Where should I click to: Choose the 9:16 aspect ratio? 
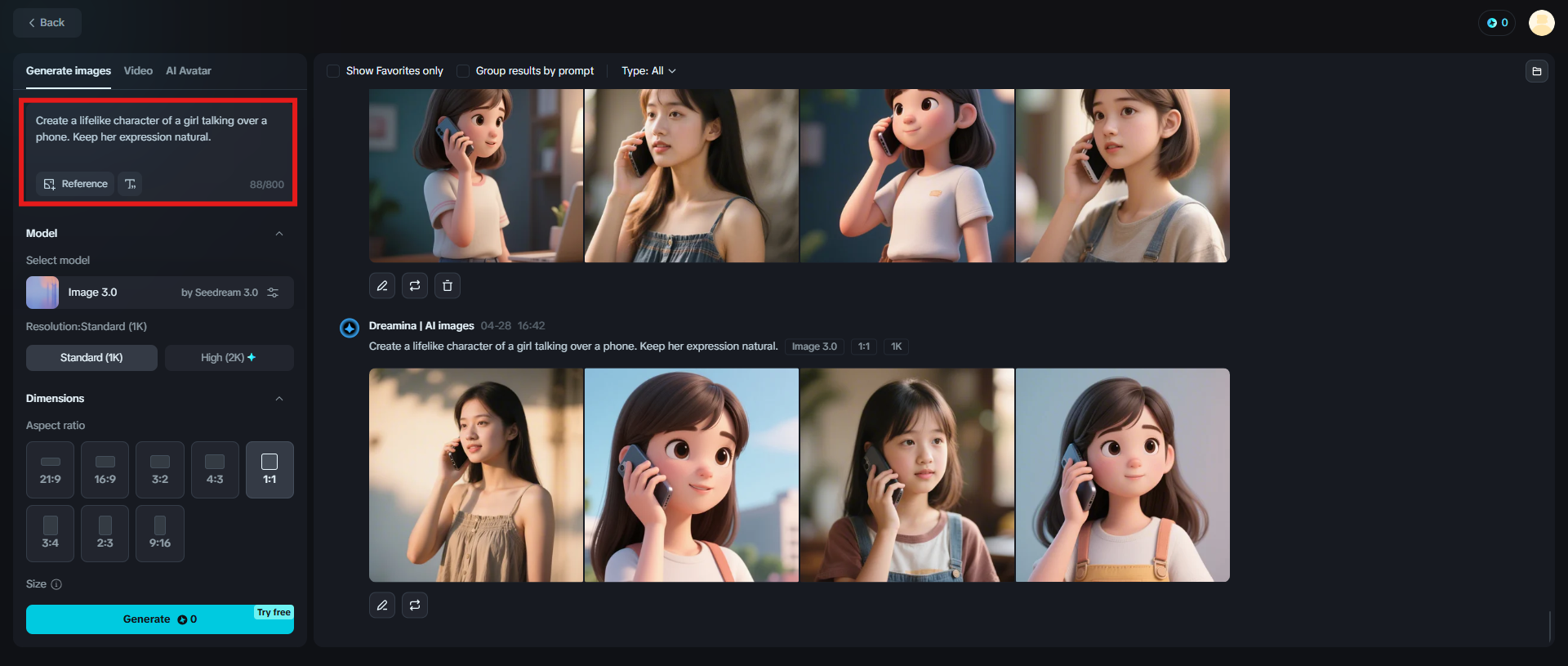(160, 534)
